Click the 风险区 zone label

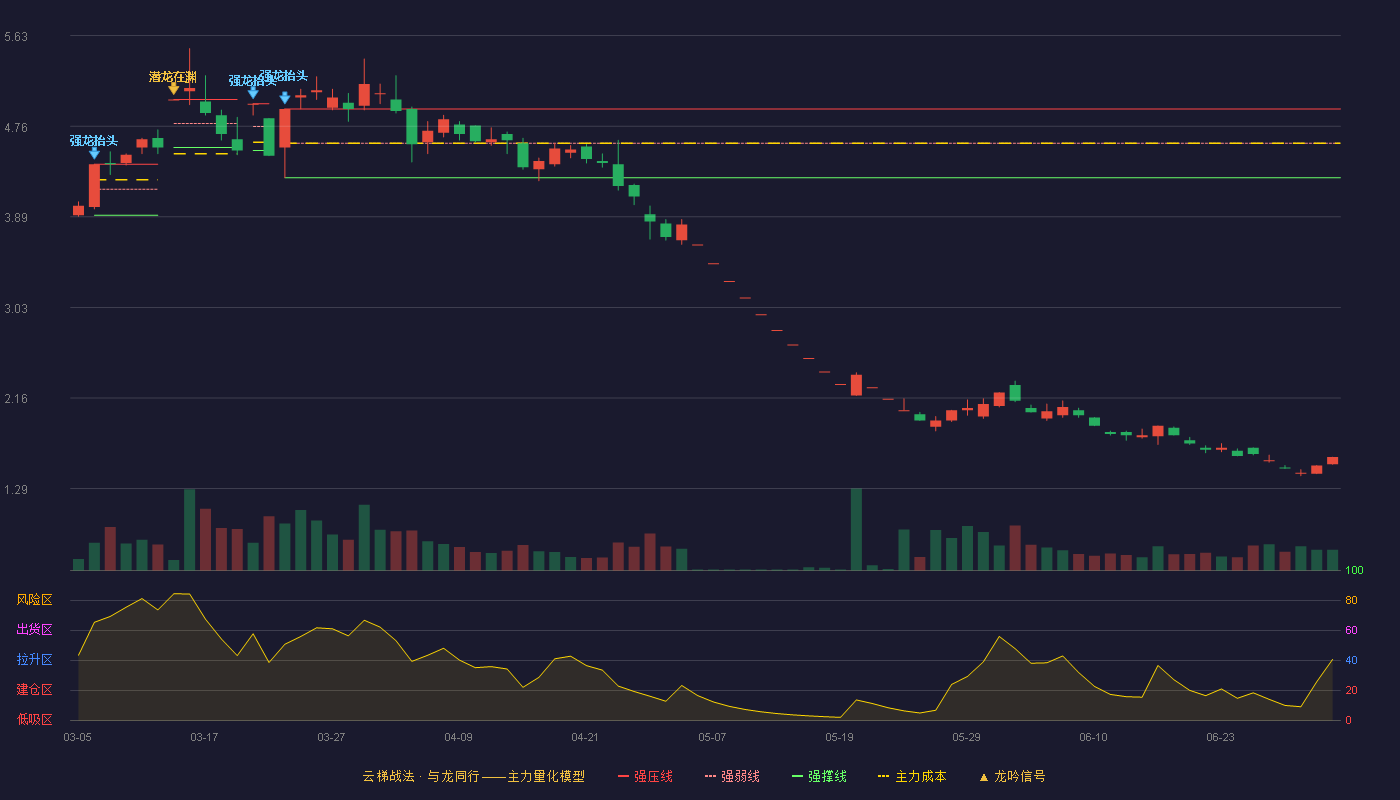pyautogui.click(x=34, y=600)
